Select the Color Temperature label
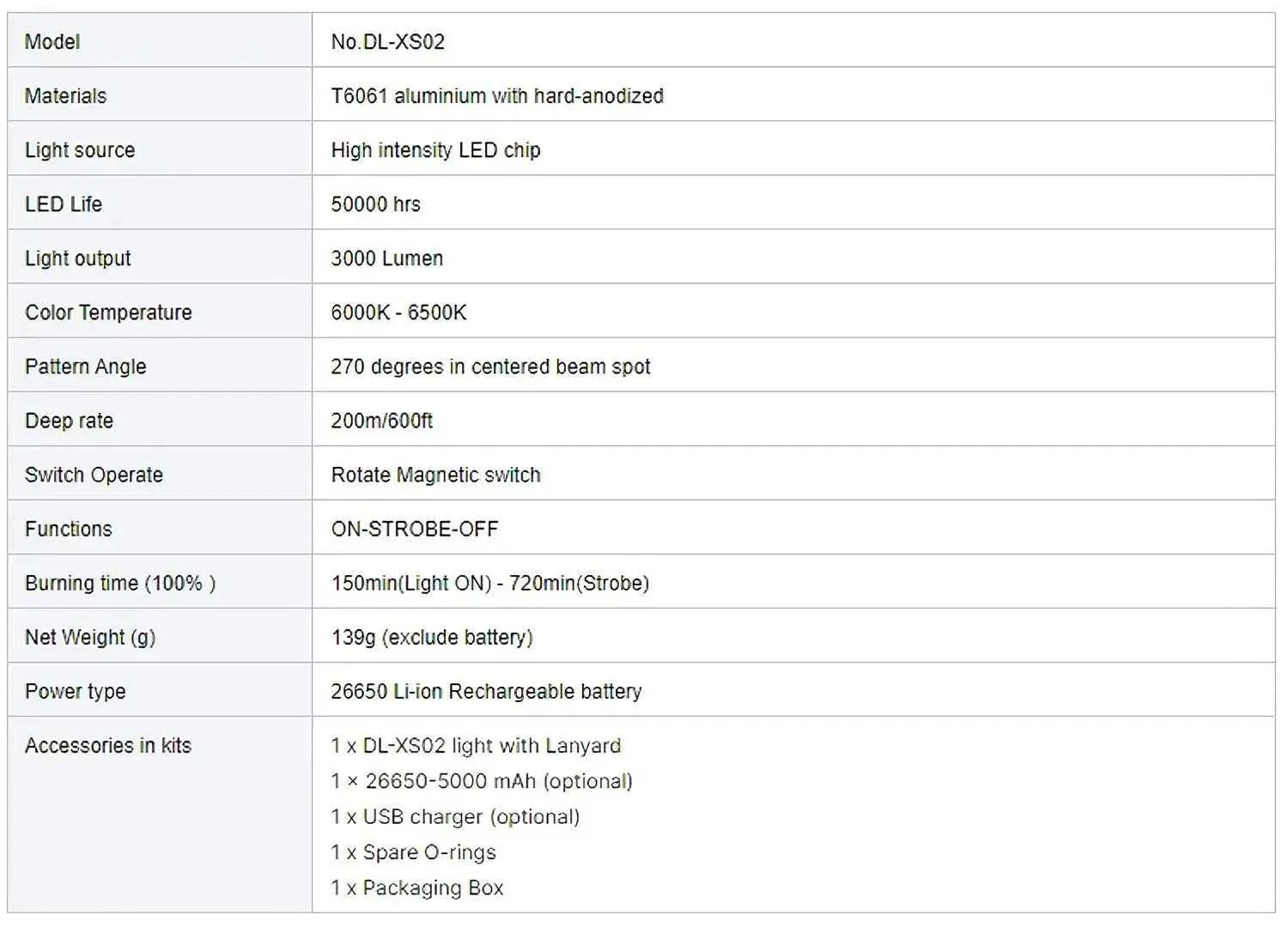This screenshot has height=927, width=1288. tap(108, 312)
